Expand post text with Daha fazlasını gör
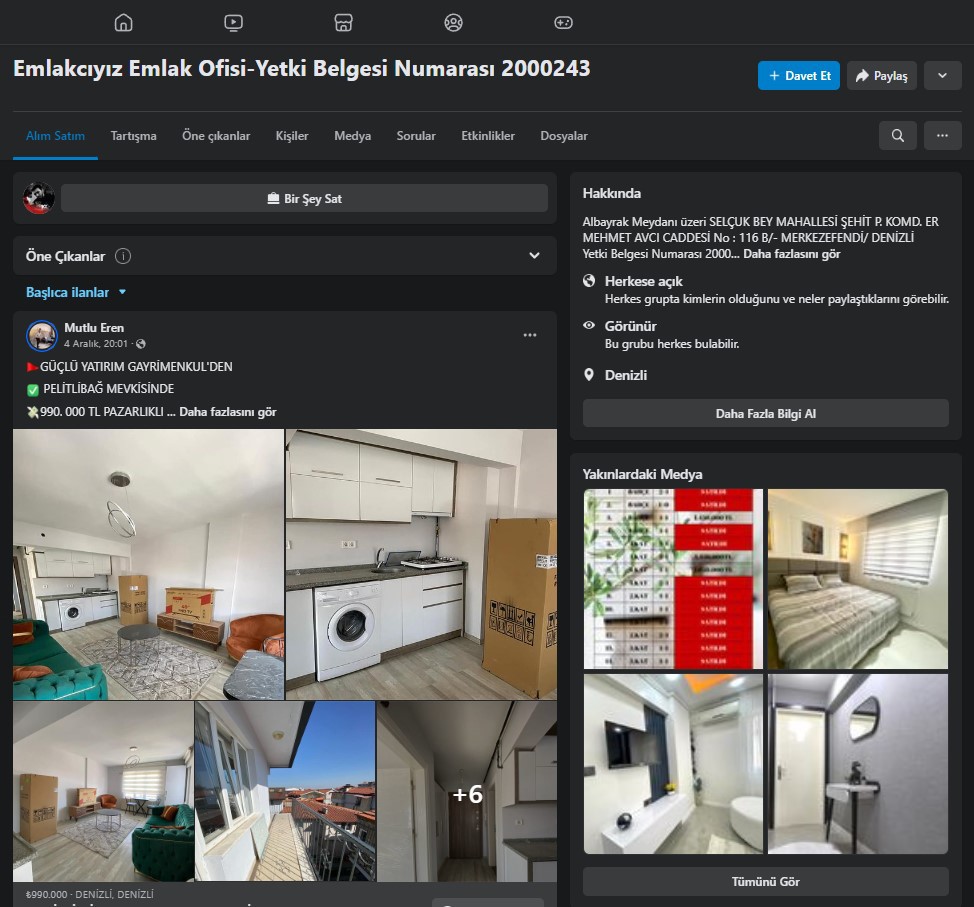The height and width of the screenshot is (907, 974). coord(228,411)
